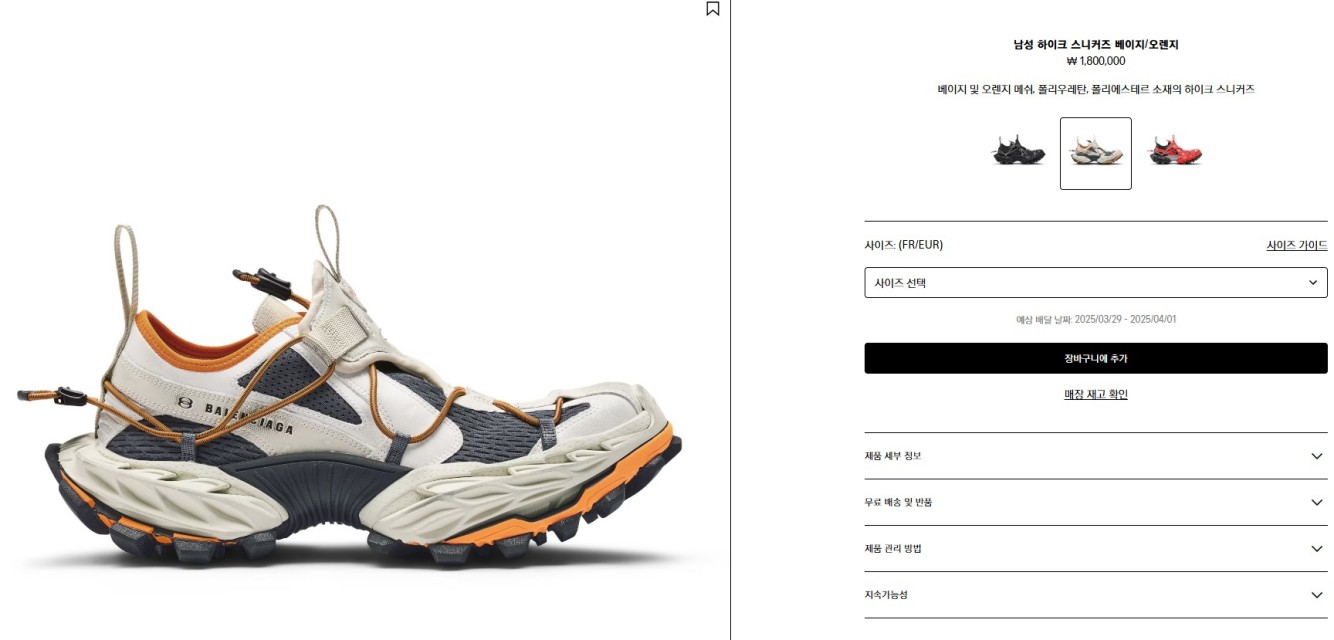This screenshot has width=1334, height=640.
Task: Click the chevron beside 무료 배송 및 반품
Action: pyautogui.click(x=1316, y=502)
